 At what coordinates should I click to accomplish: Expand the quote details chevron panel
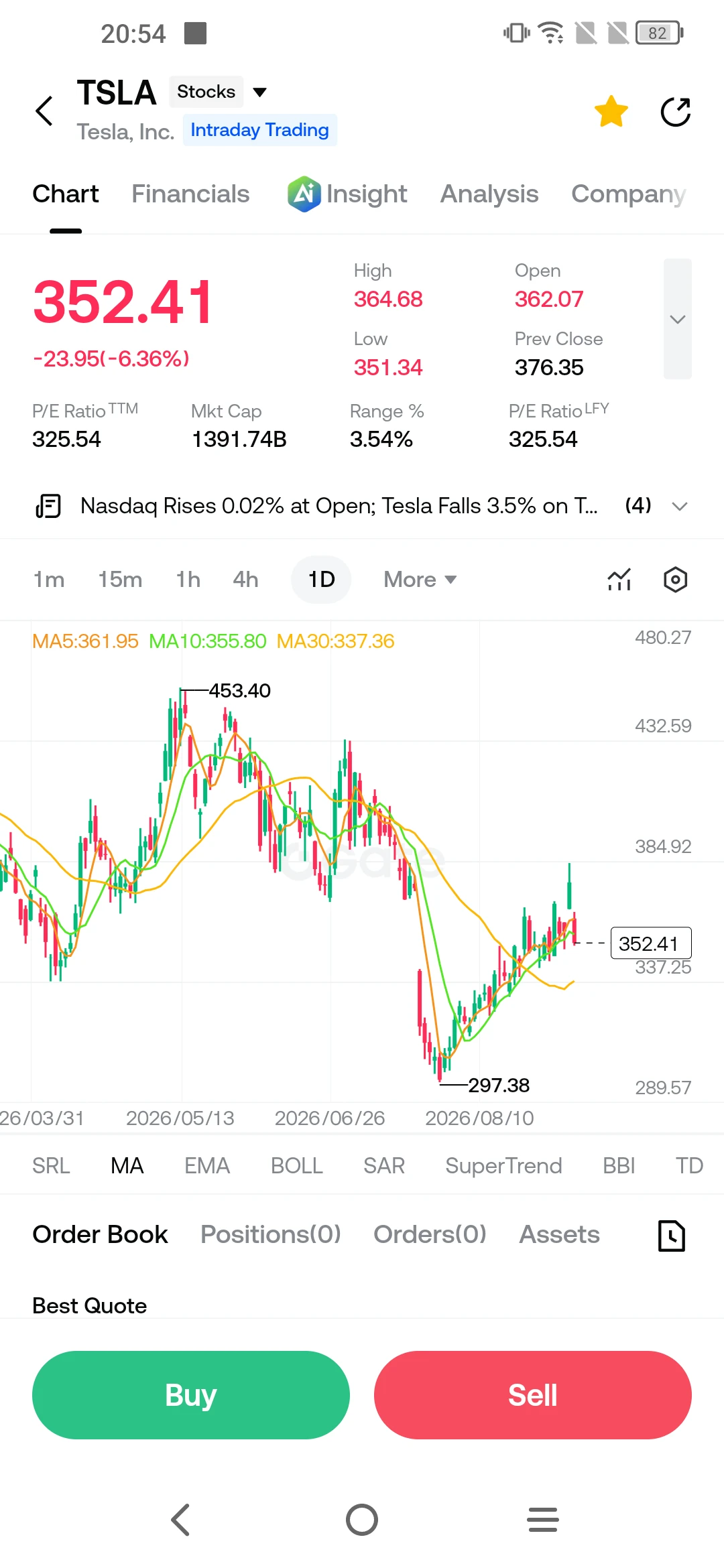pos(677,319)
